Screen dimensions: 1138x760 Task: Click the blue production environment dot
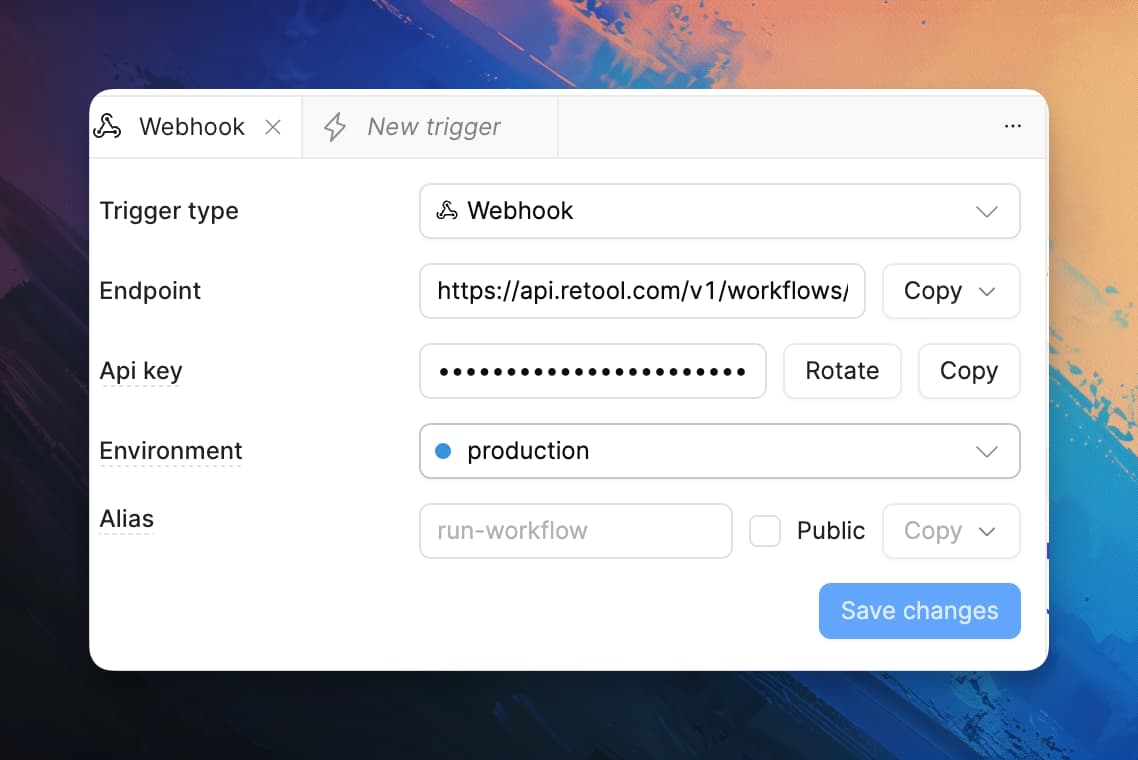[x=443, y=451]
